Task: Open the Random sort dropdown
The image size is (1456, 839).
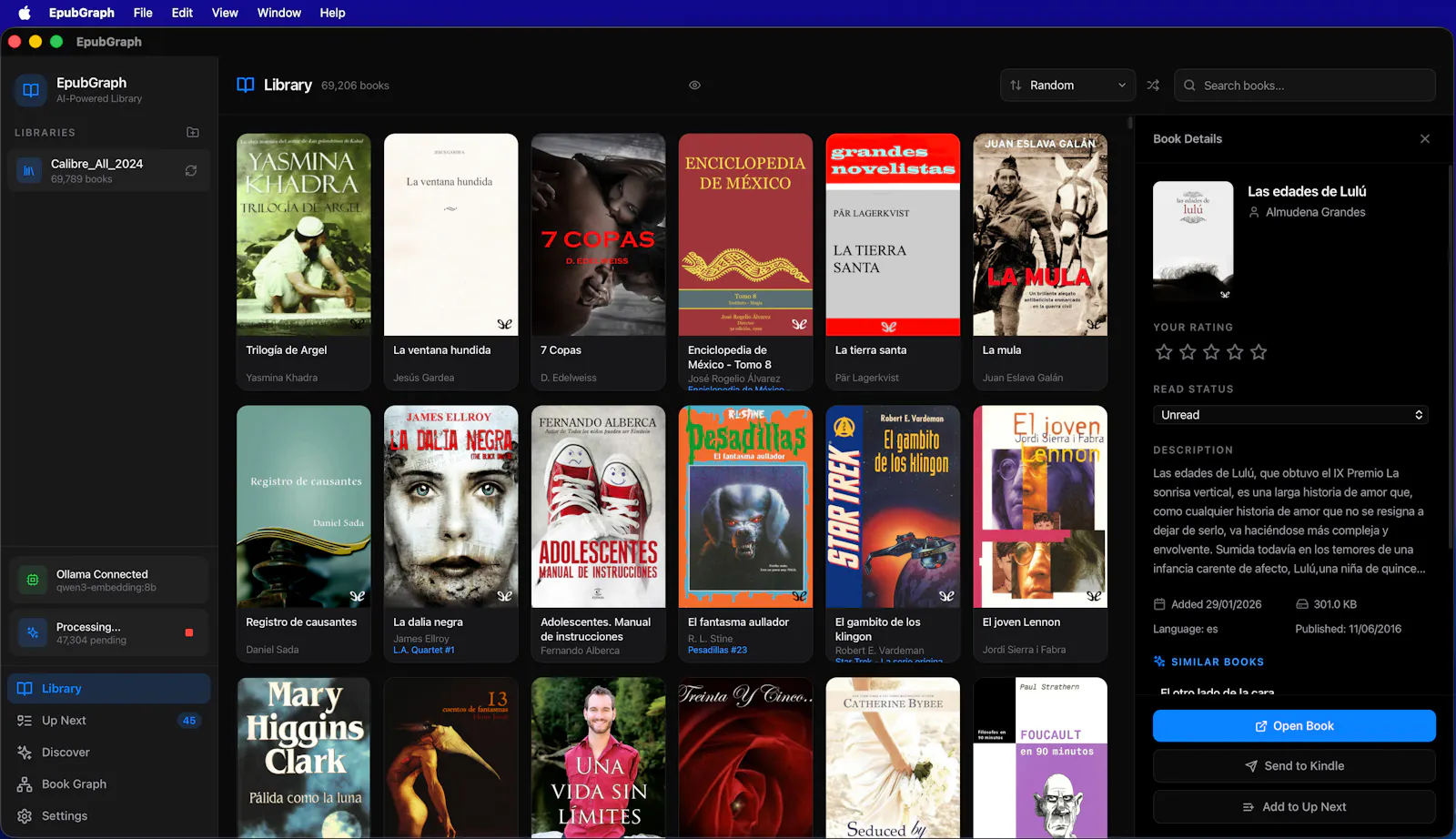Action: click(x=1067, y=85)
